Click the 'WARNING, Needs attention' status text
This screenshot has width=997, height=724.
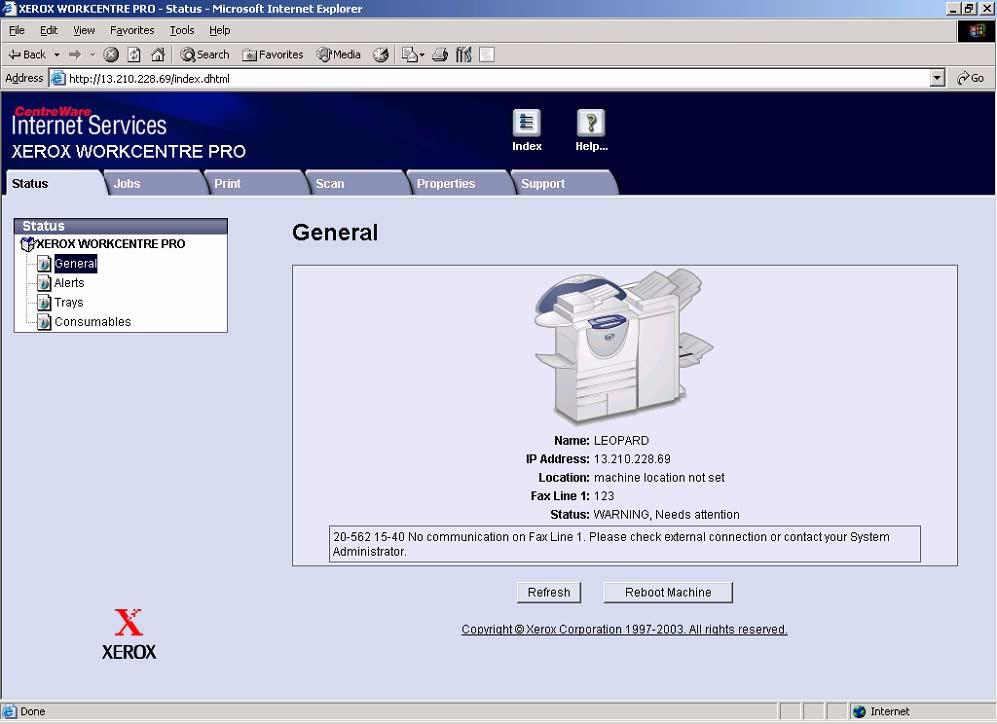666,514
